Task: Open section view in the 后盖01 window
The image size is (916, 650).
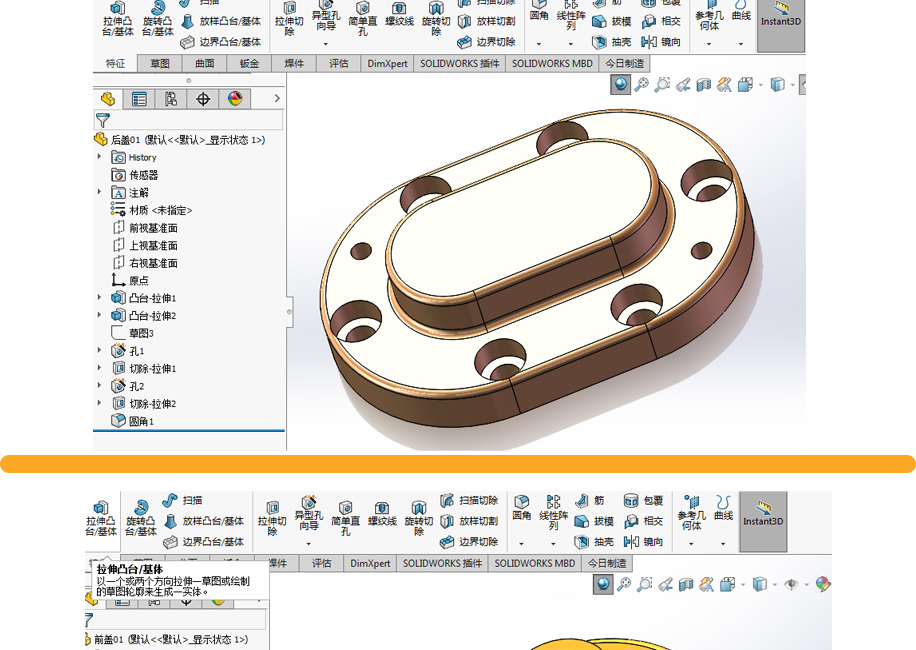Action: pyautogui.click(x=703, y=85)
